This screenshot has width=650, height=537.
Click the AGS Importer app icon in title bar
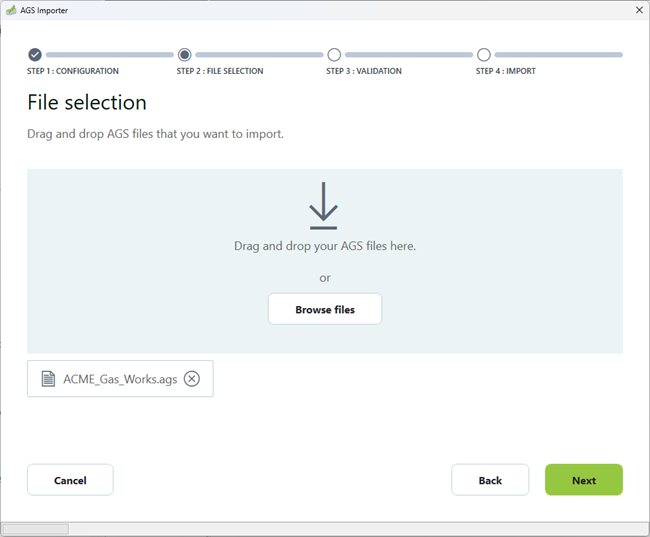pyautogui.click(x=11, y=9)
